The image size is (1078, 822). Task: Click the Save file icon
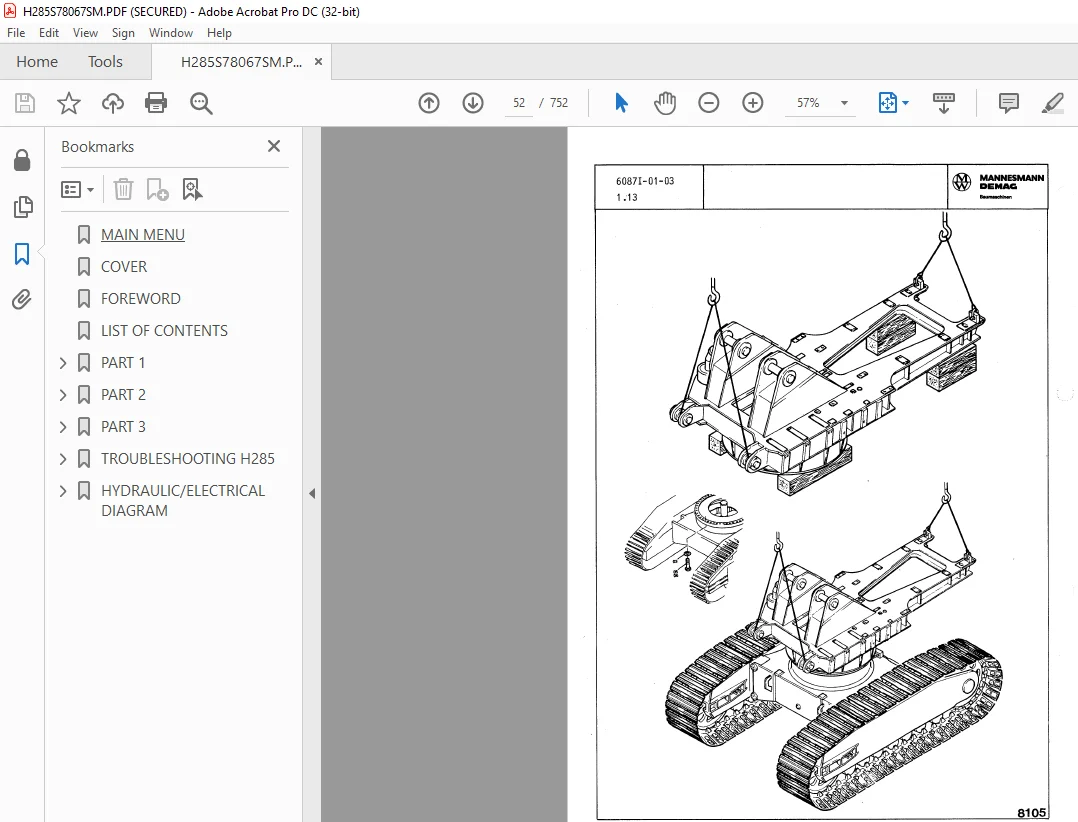(25, 103)
